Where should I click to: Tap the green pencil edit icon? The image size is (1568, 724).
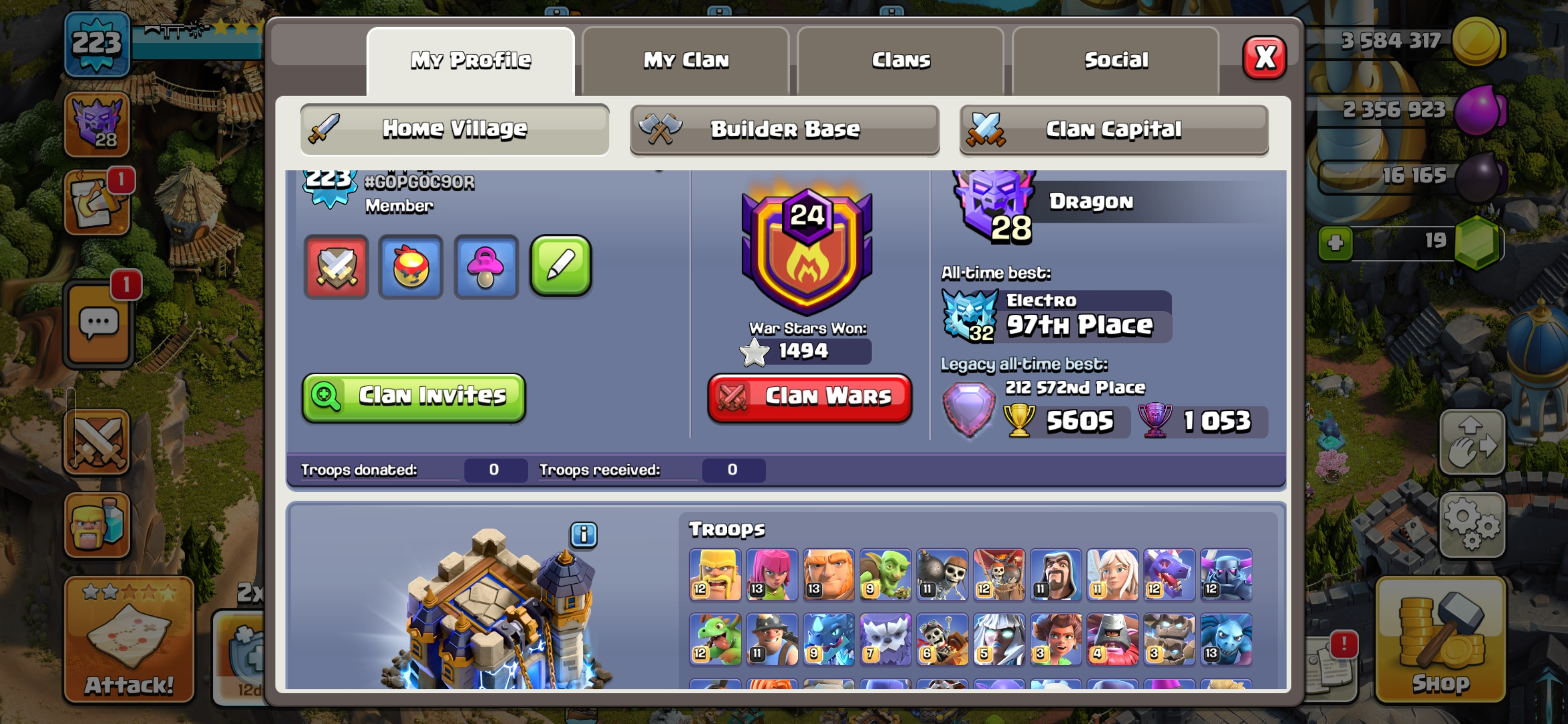point(560,265)
